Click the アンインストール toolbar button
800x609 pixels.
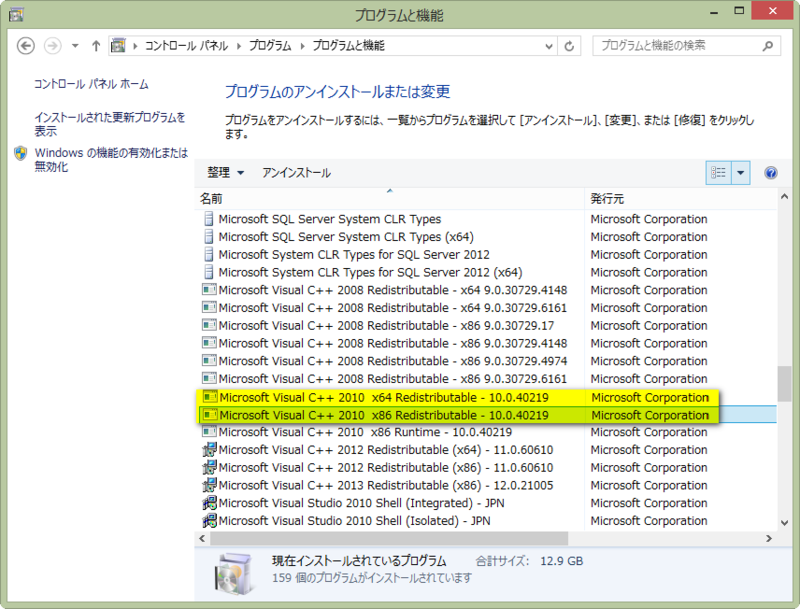(x=296, y=173)
